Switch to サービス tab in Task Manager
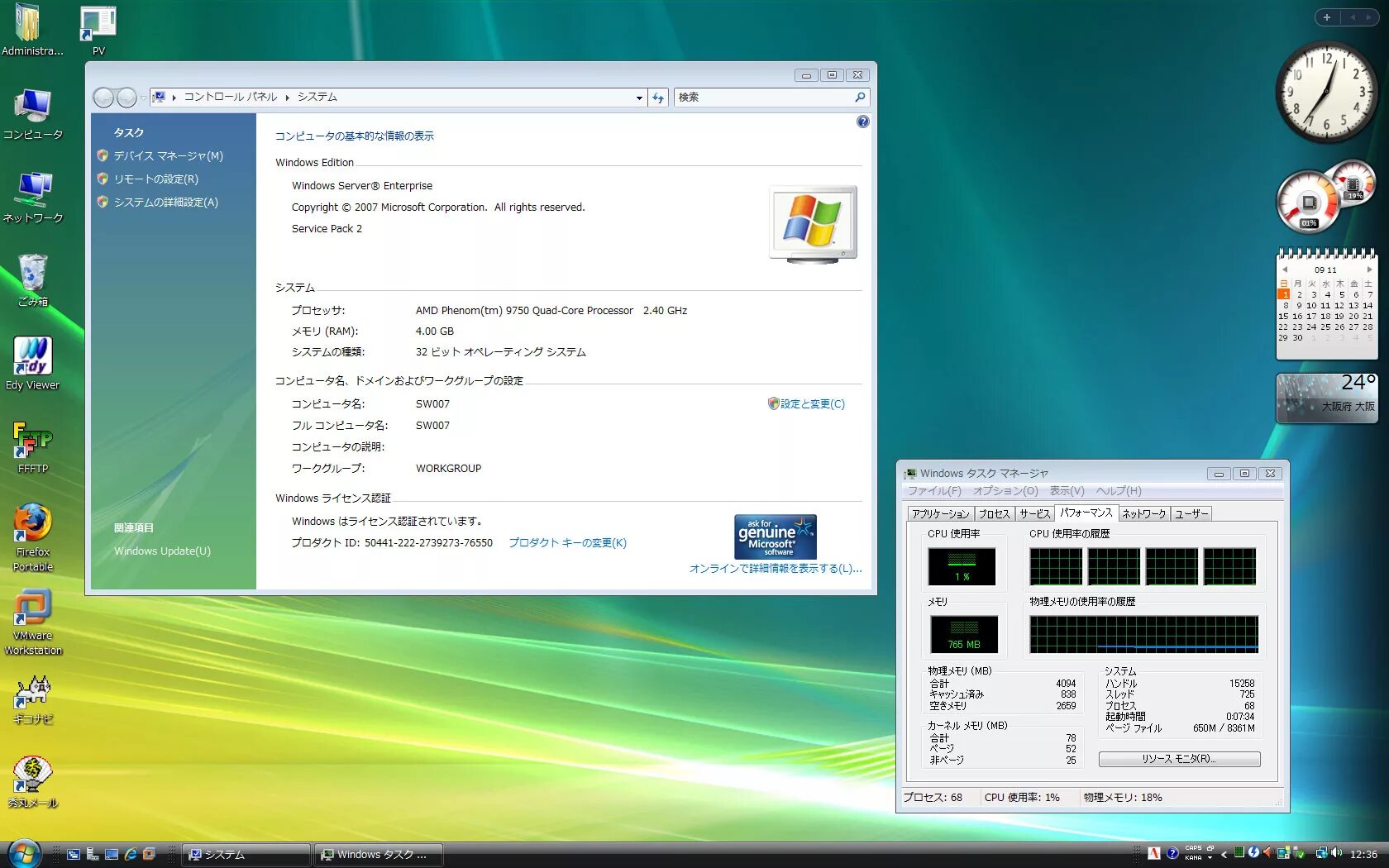1389x868 pixels. [x=1034, y=514]
